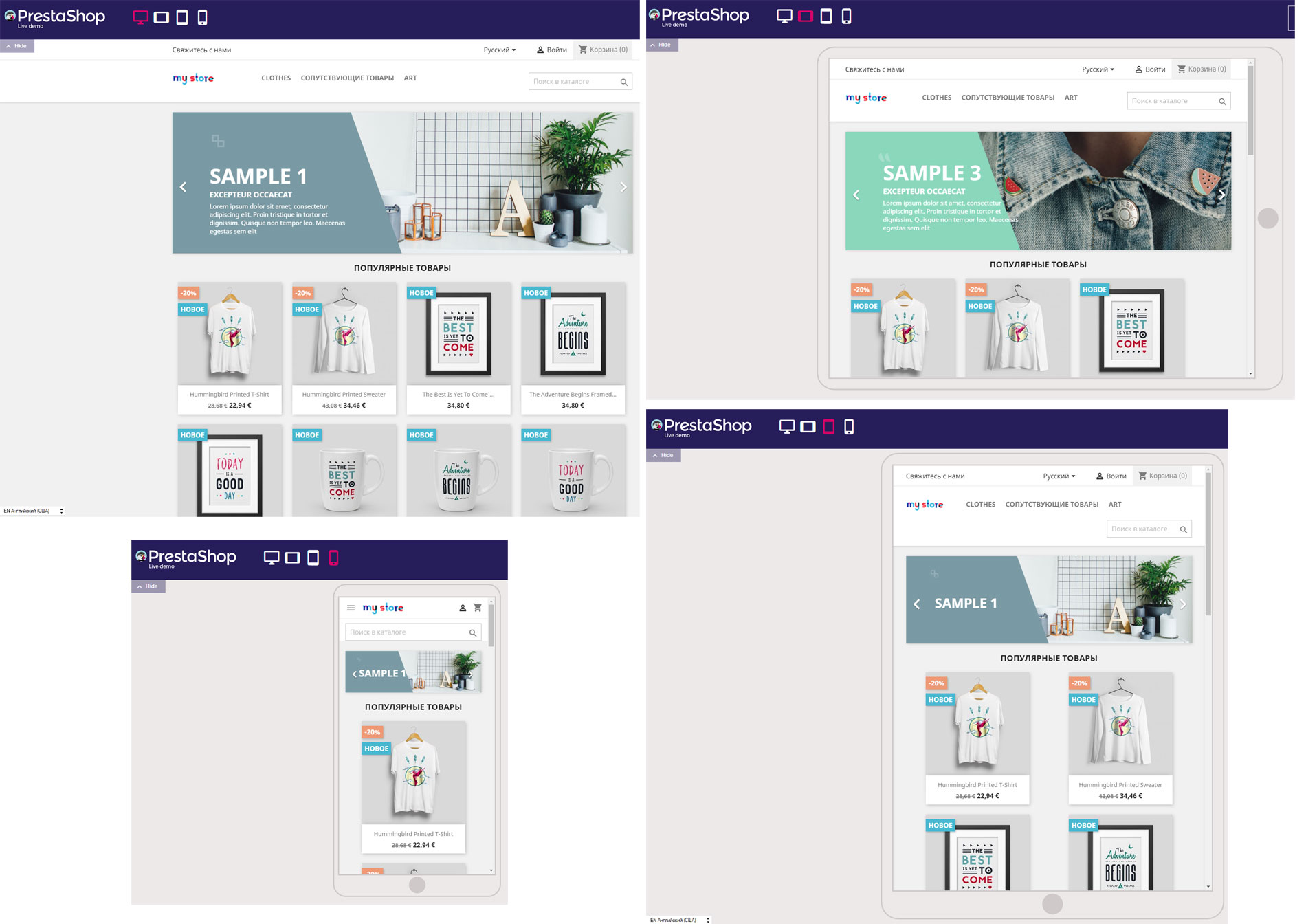Screen dimensions: 1306x924
Task: Collapse toolbar with Hide above mobile preview
Action: 148,587
